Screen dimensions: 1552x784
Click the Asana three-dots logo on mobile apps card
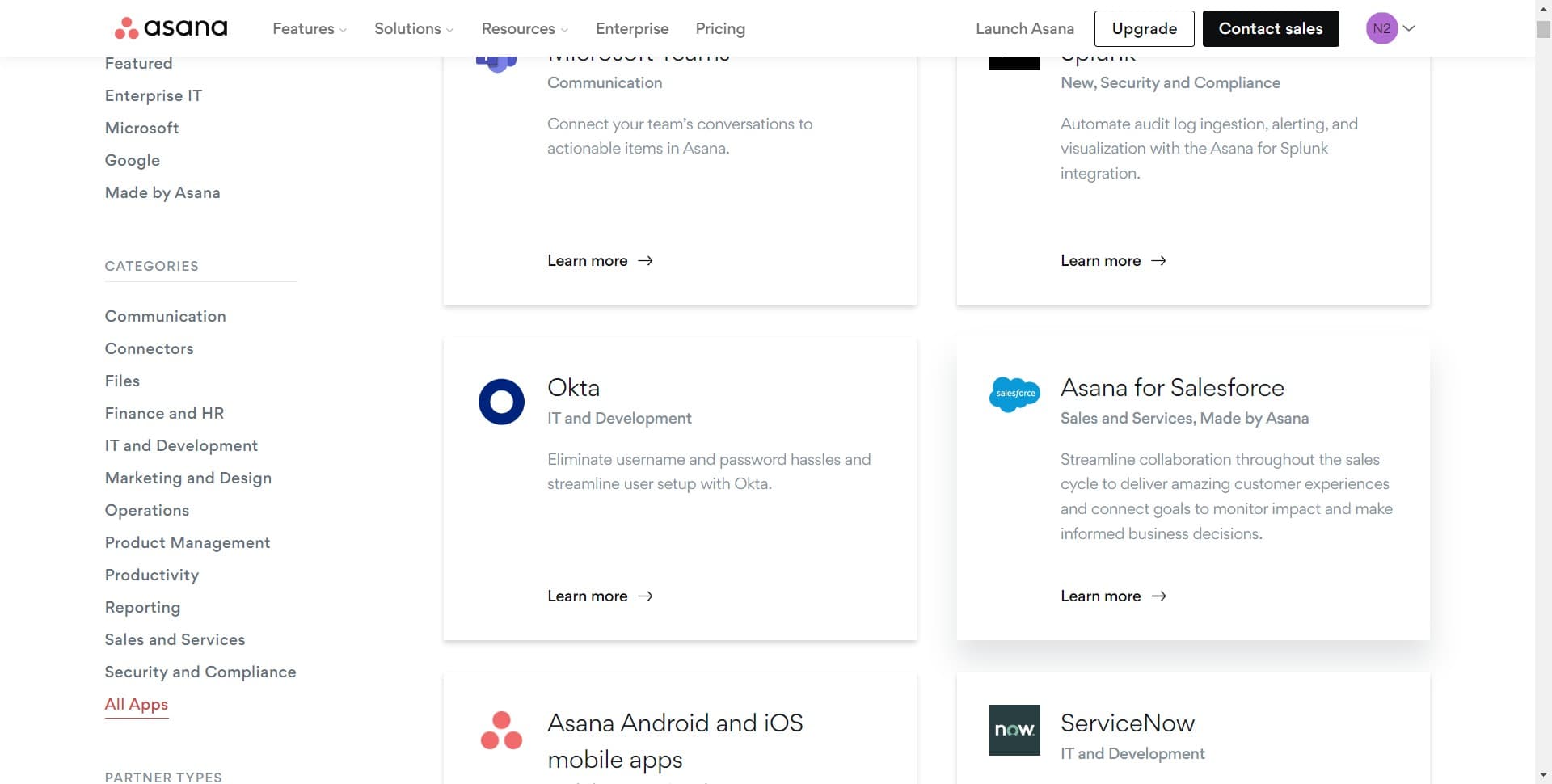point(501,731)
